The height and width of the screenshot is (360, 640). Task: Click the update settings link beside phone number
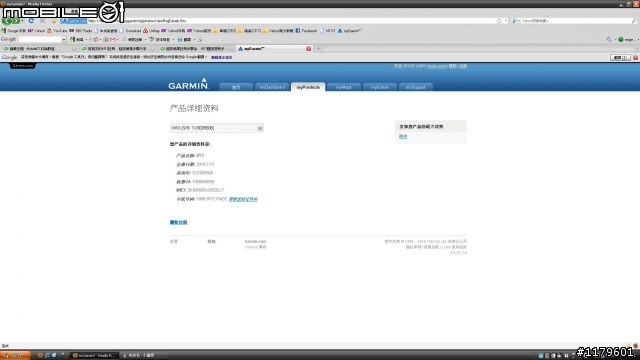(x=243, y=199)
